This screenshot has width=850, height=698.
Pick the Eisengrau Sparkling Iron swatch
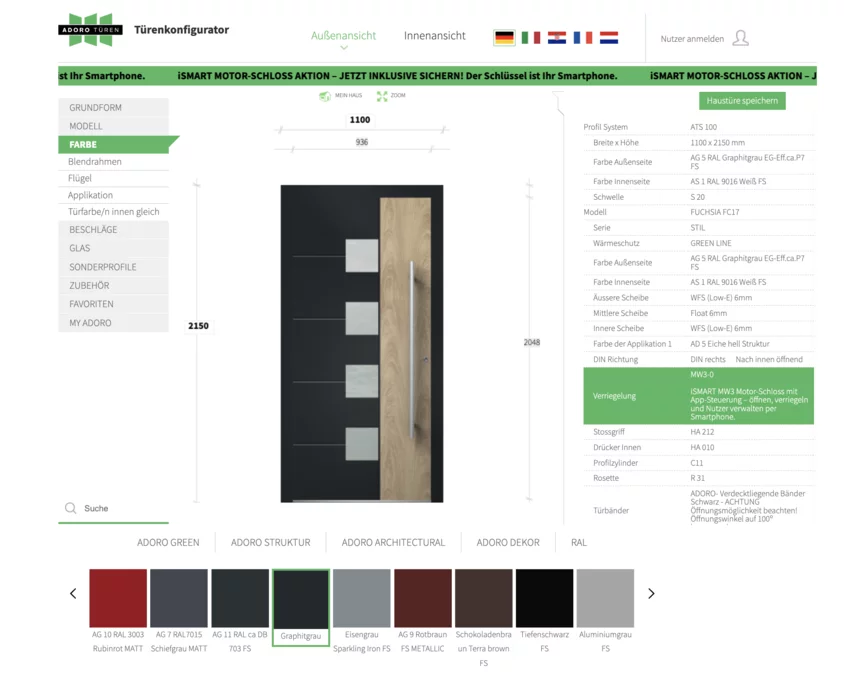tap(362, 598)
